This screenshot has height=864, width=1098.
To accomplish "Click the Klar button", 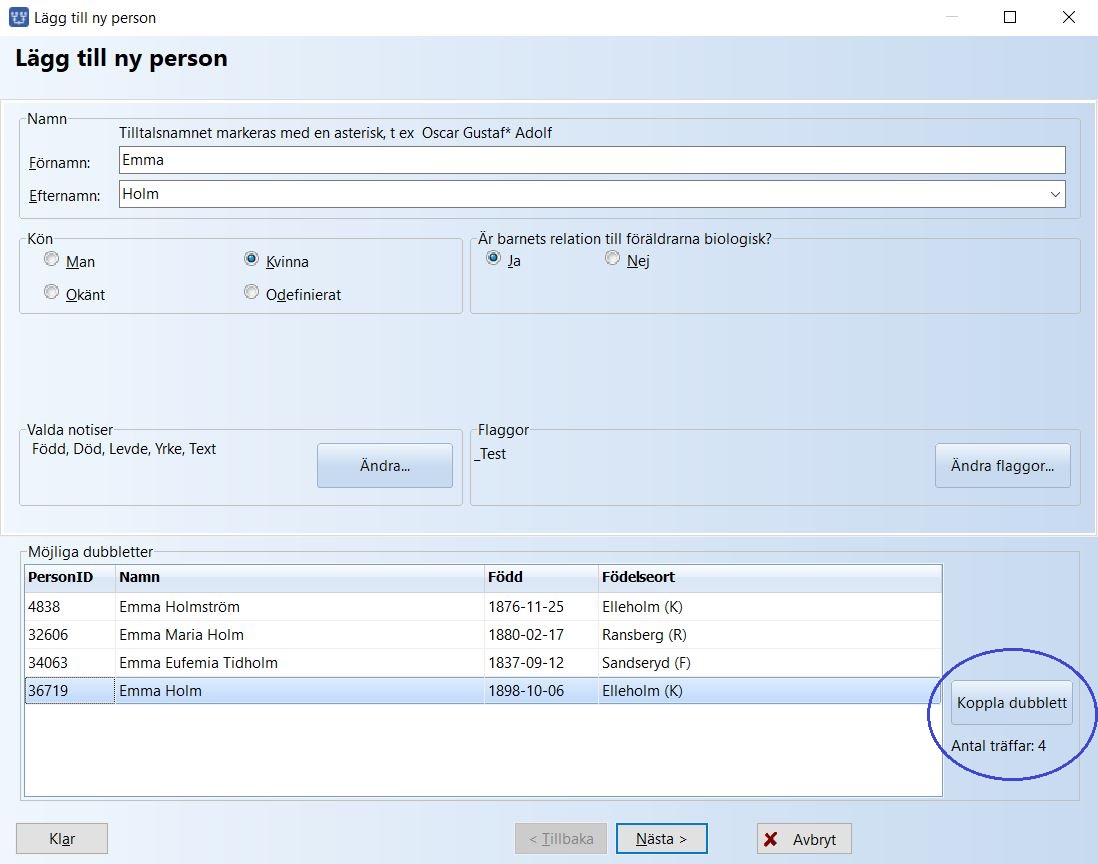I will click(x=62, y=839).
